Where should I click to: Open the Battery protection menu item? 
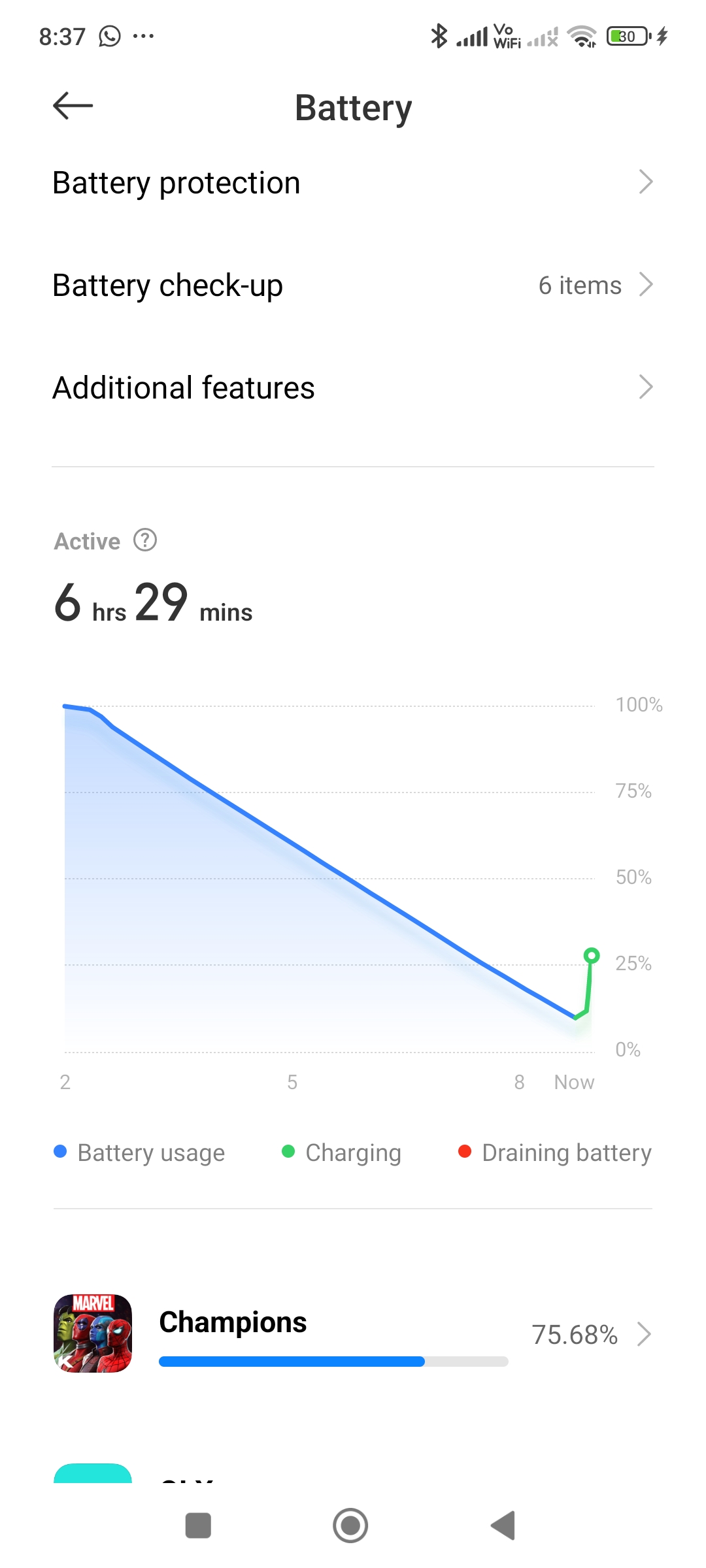pos(353,182)
